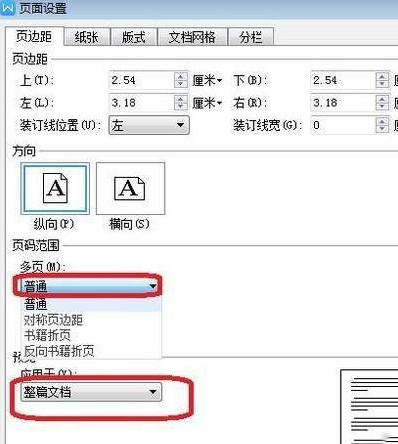This screenshot has height=444, width=398.
Task: Click the 左(L) margin input field
Action: pyautogui.click(x=141, y=103)
